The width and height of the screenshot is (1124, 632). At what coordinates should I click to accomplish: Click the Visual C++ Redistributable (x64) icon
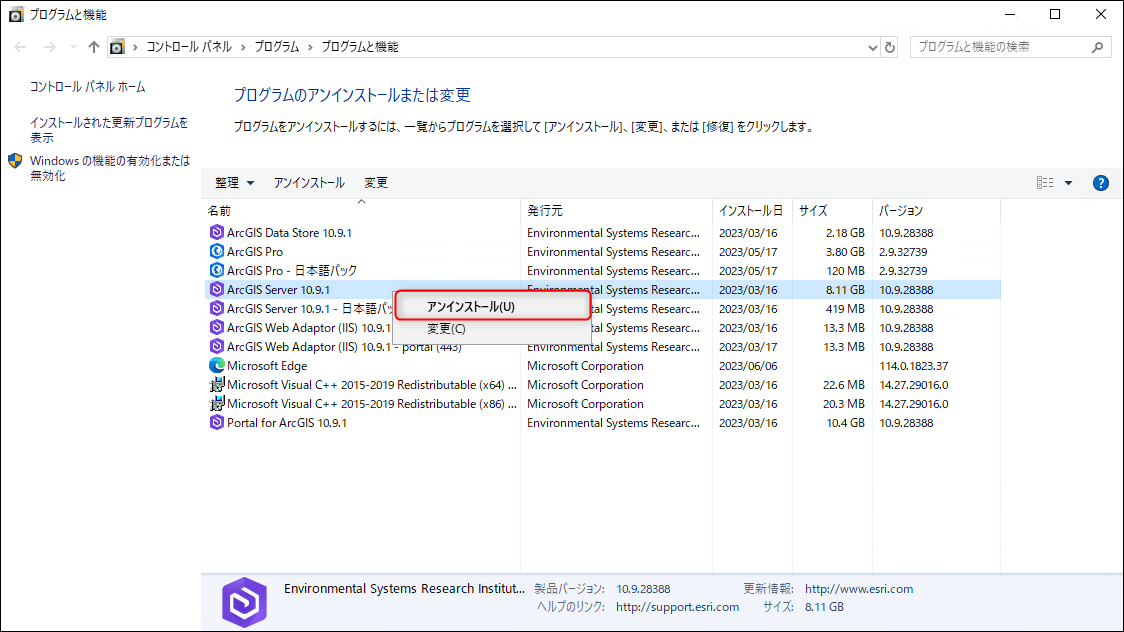(x=216, y=385)
